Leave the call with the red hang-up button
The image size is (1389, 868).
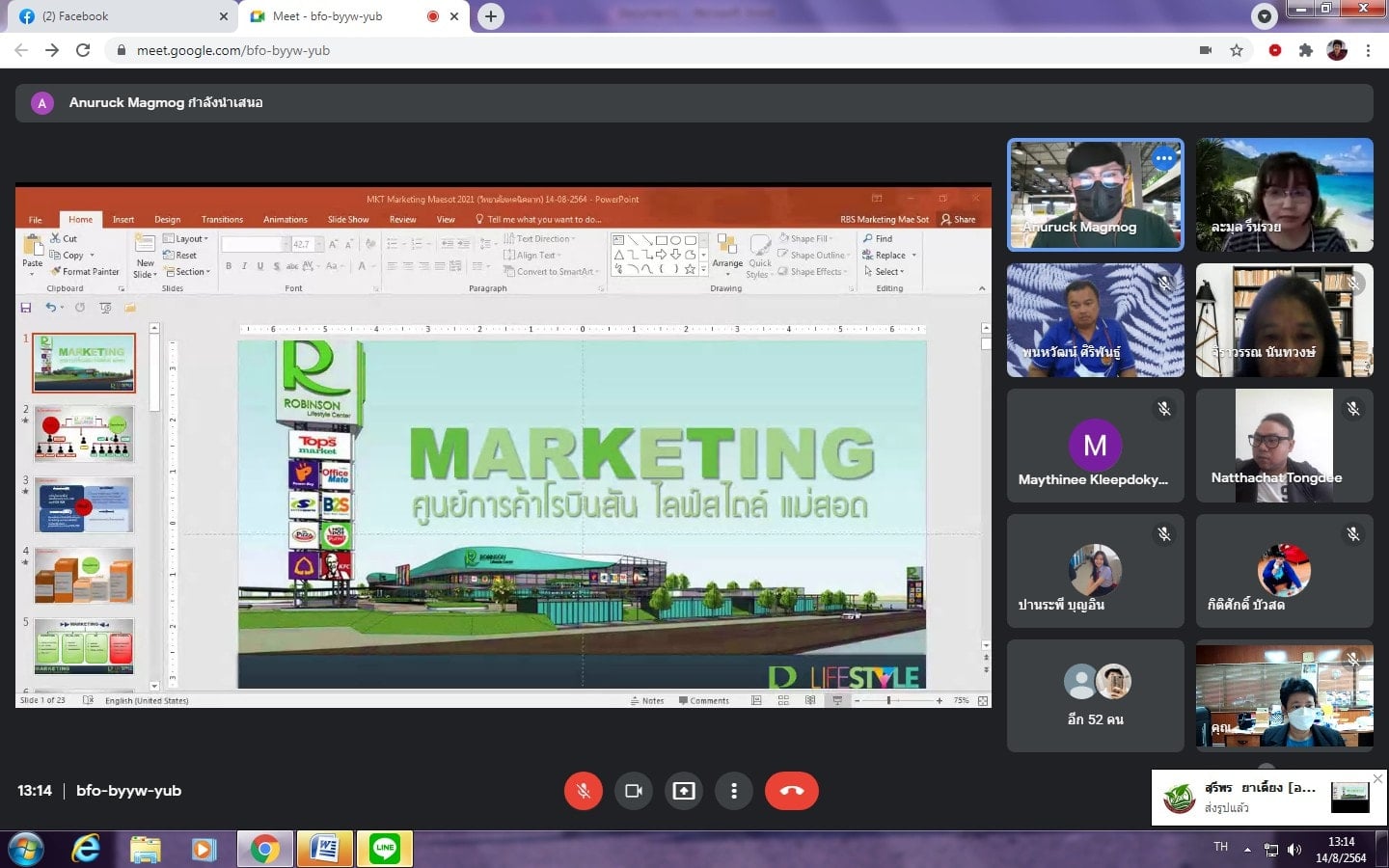click(792, 791)
